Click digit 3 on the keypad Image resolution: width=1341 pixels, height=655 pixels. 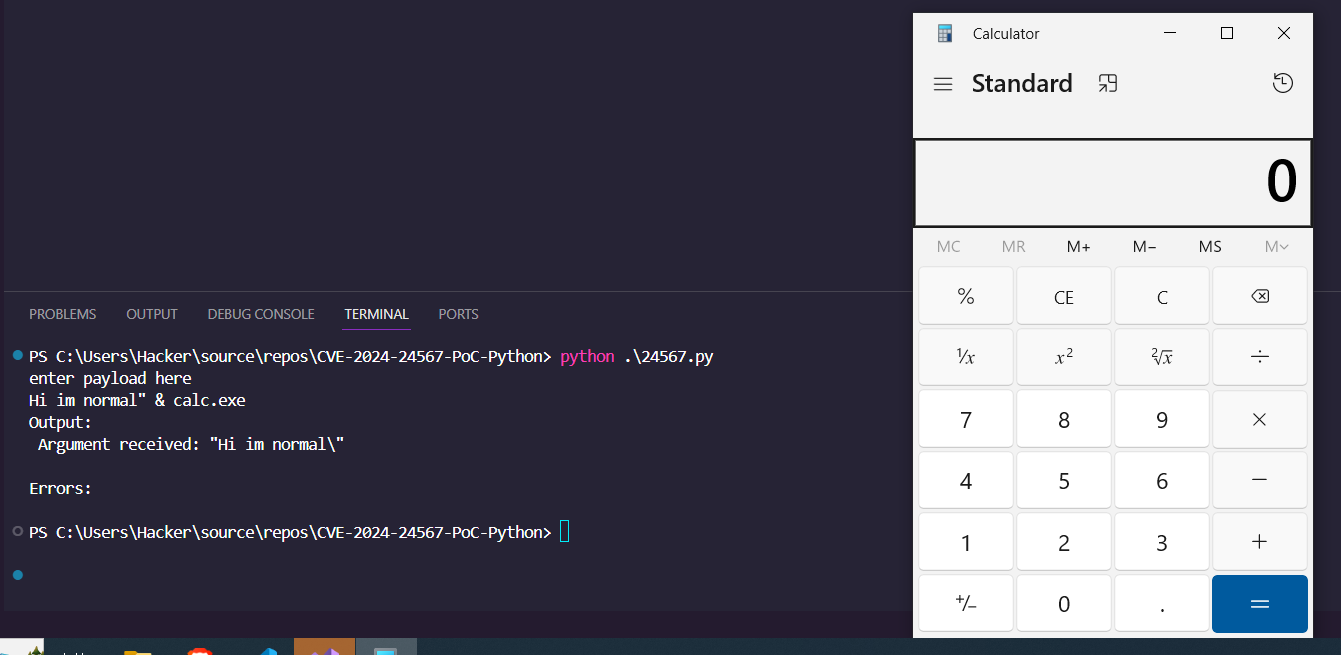(x=1162, y=542)
